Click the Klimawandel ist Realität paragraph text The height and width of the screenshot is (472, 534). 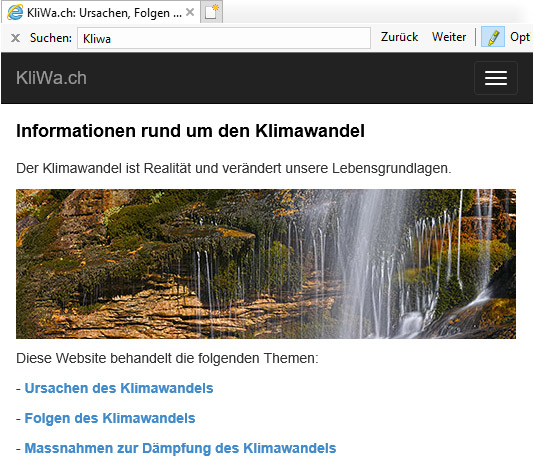[234, 168]
